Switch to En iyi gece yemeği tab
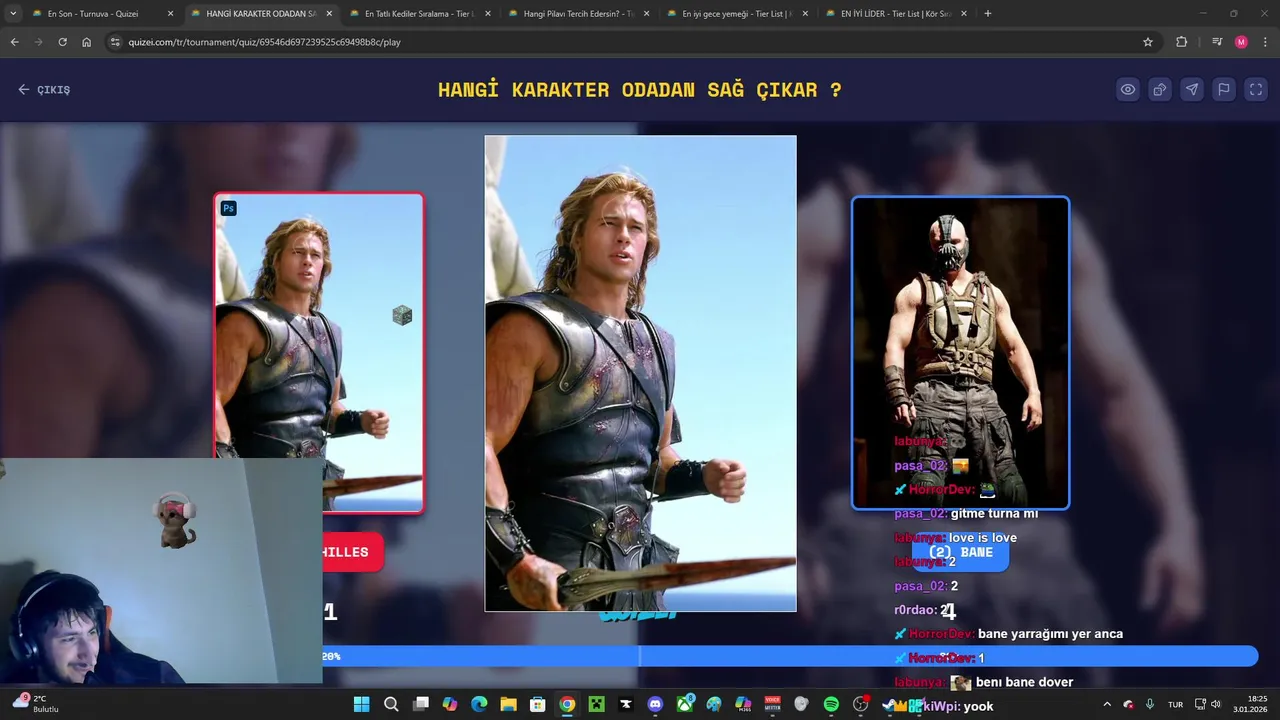Screen dimensions: 1280x720 [x=736, y=14]
